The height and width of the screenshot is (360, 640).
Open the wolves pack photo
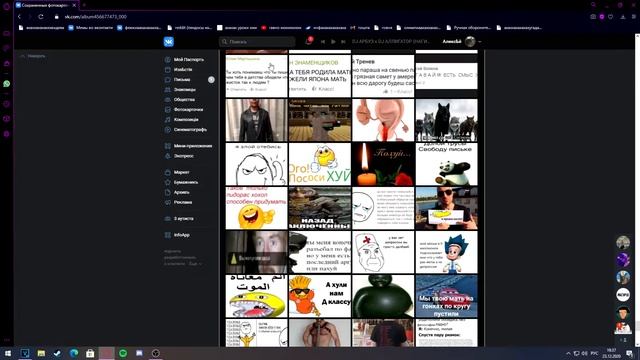click(447, 120)
